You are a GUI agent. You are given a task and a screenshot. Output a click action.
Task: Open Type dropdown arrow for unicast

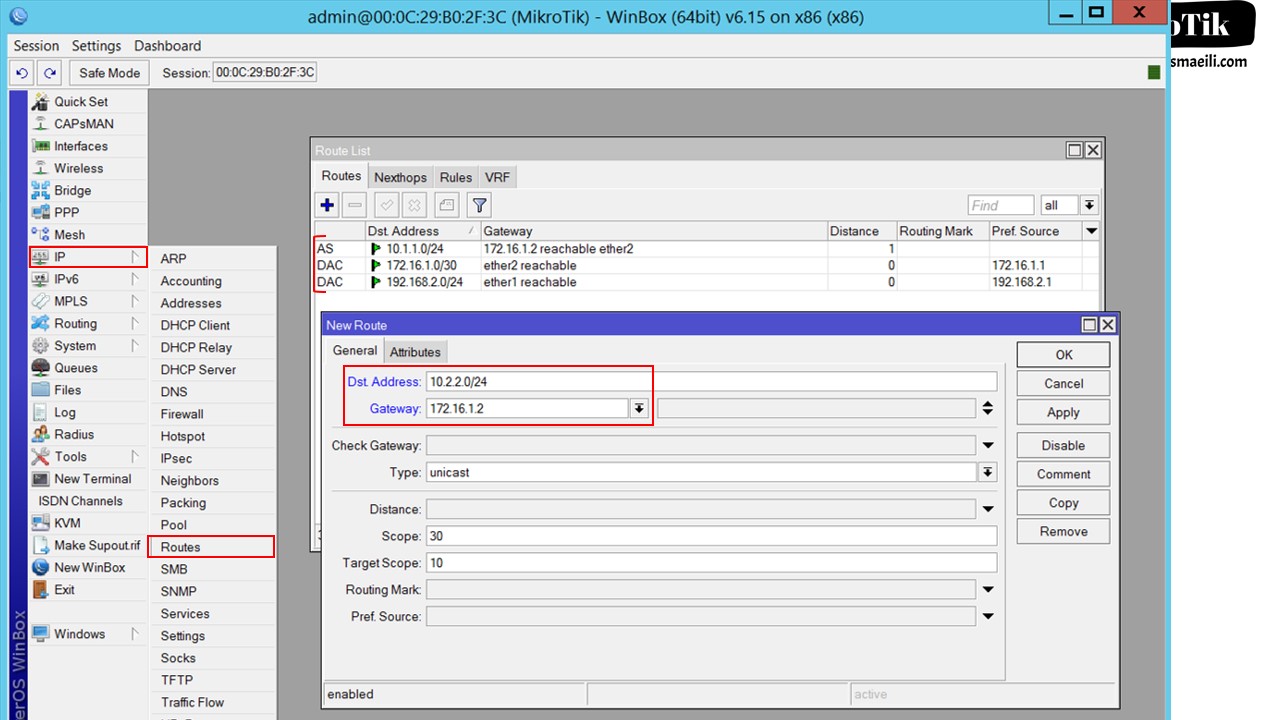click(988, 472)
